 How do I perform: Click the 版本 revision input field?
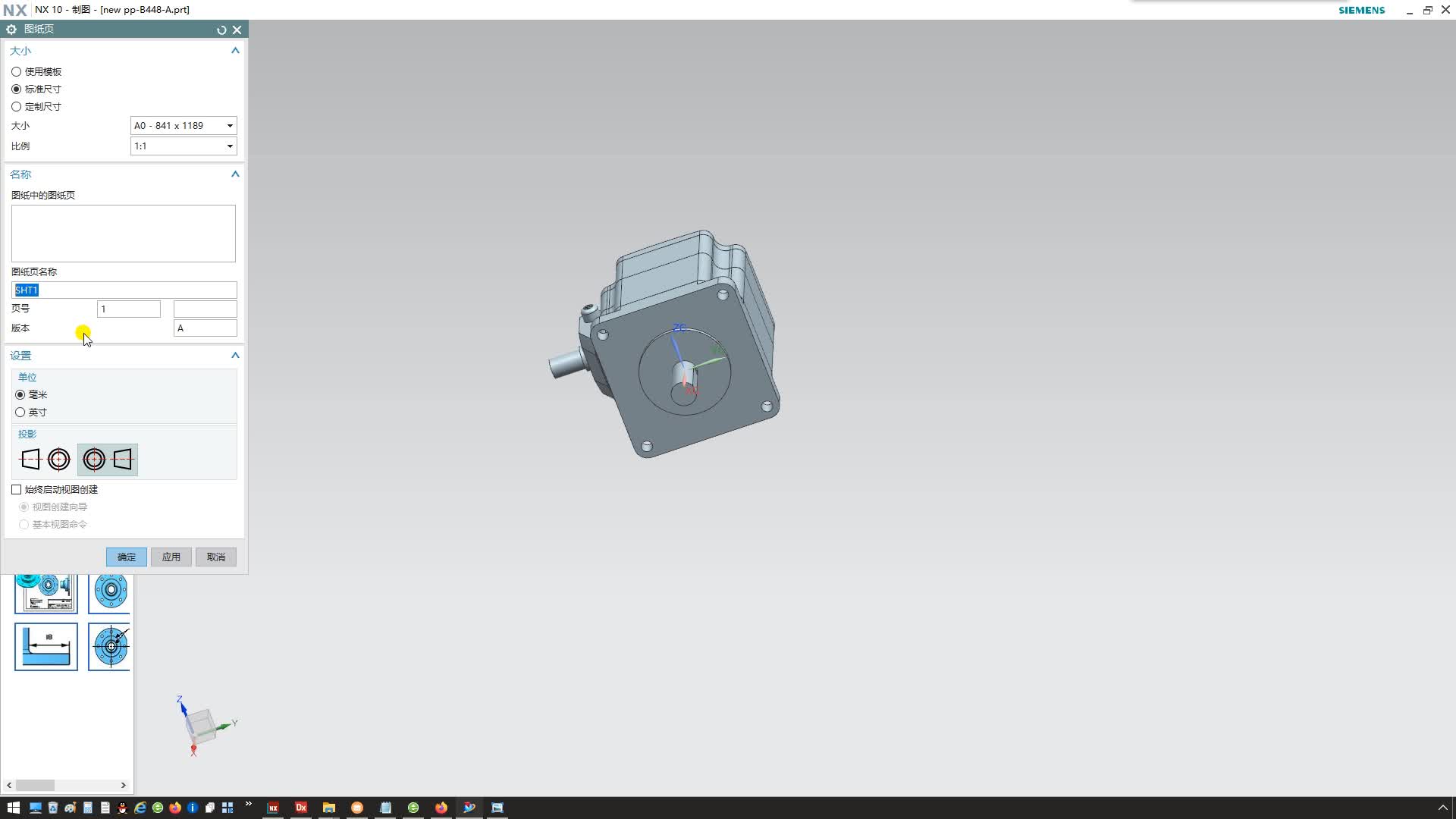[206, 328]
